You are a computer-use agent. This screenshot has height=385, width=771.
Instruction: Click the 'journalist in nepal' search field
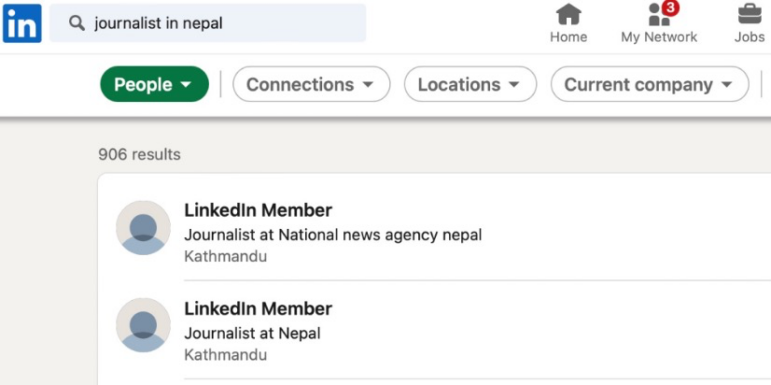(208, 23)
